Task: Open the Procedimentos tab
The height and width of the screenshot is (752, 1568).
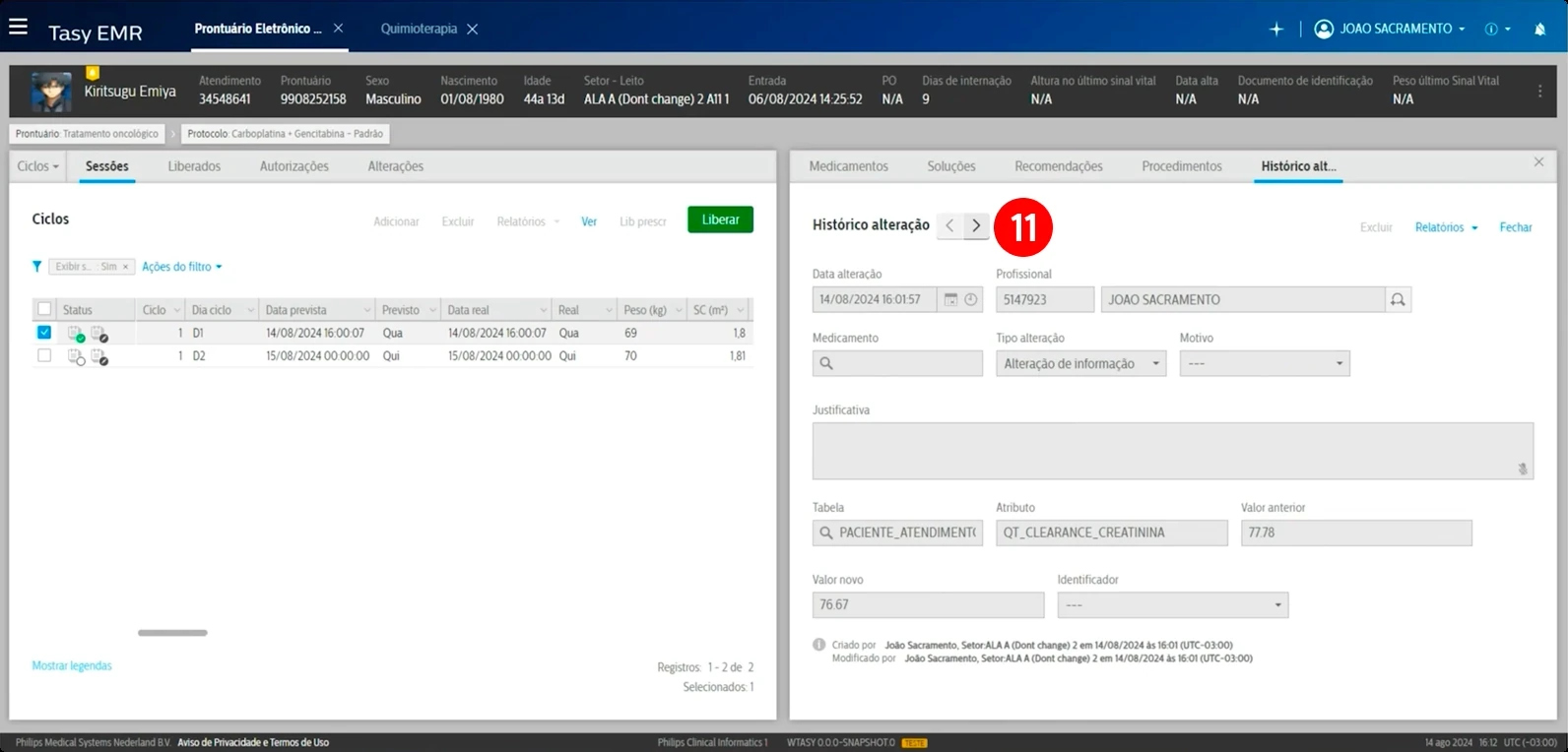Action: tap(1182, 166)
